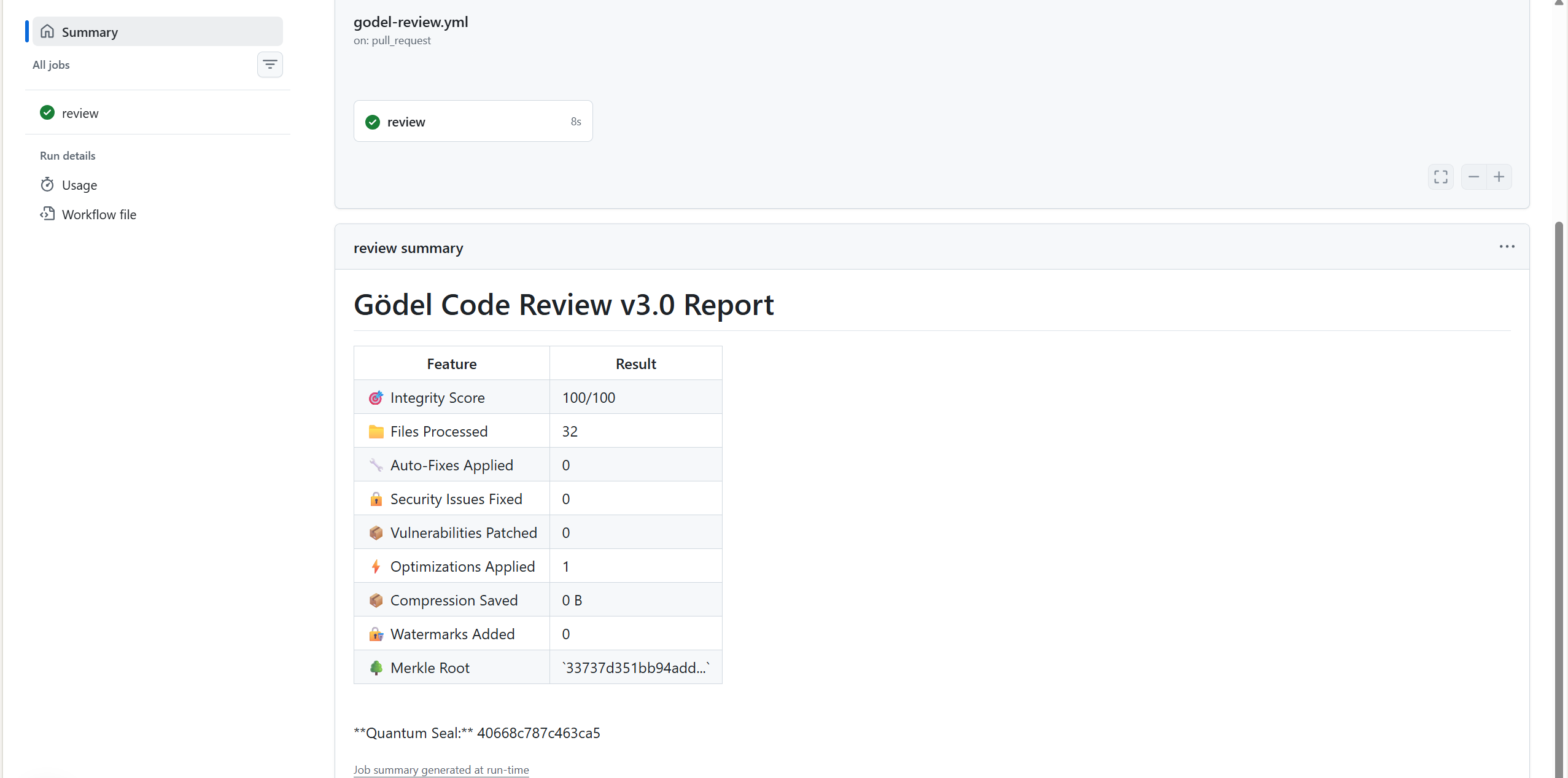Open the Job summary generated at run-time link

(441, 769)
